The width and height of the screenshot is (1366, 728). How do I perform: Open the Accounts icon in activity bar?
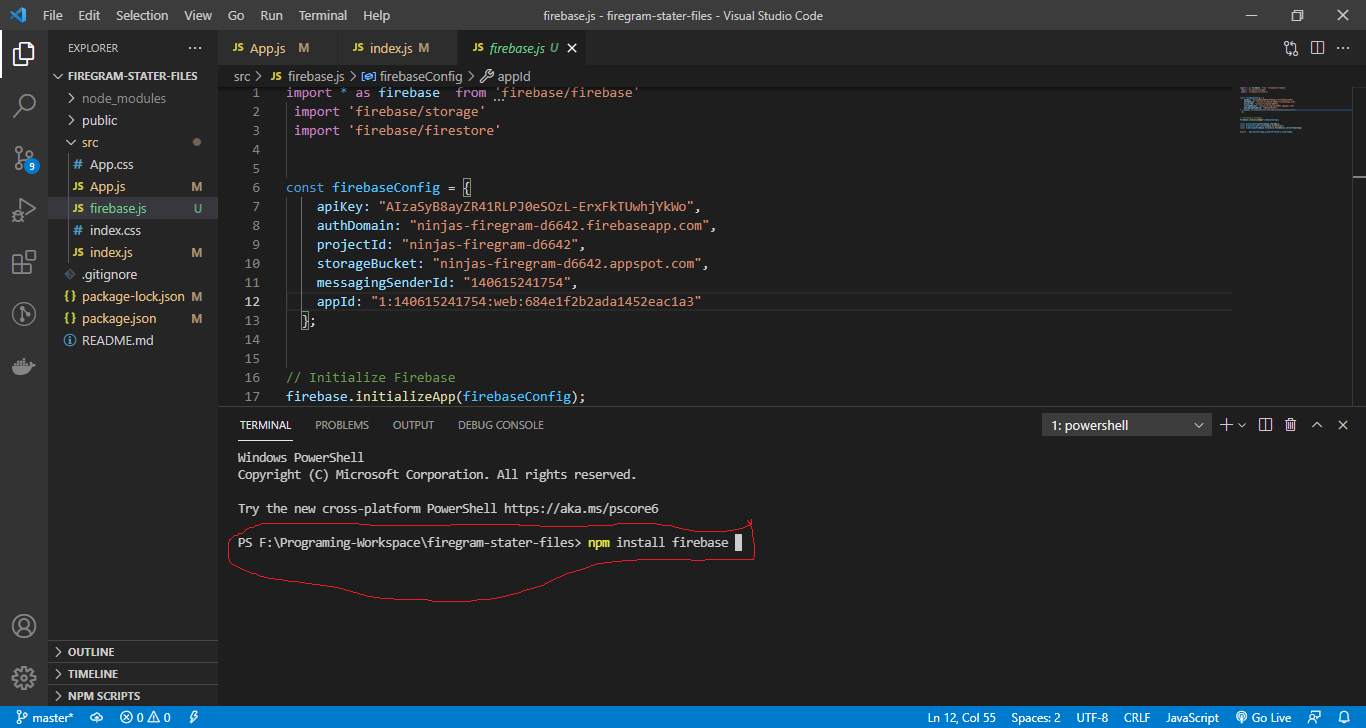[24, 626]
